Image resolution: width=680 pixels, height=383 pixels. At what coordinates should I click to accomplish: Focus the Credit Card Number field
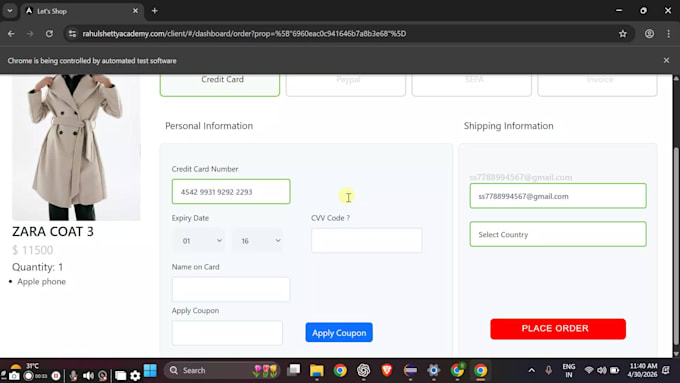tap(231, 192)
